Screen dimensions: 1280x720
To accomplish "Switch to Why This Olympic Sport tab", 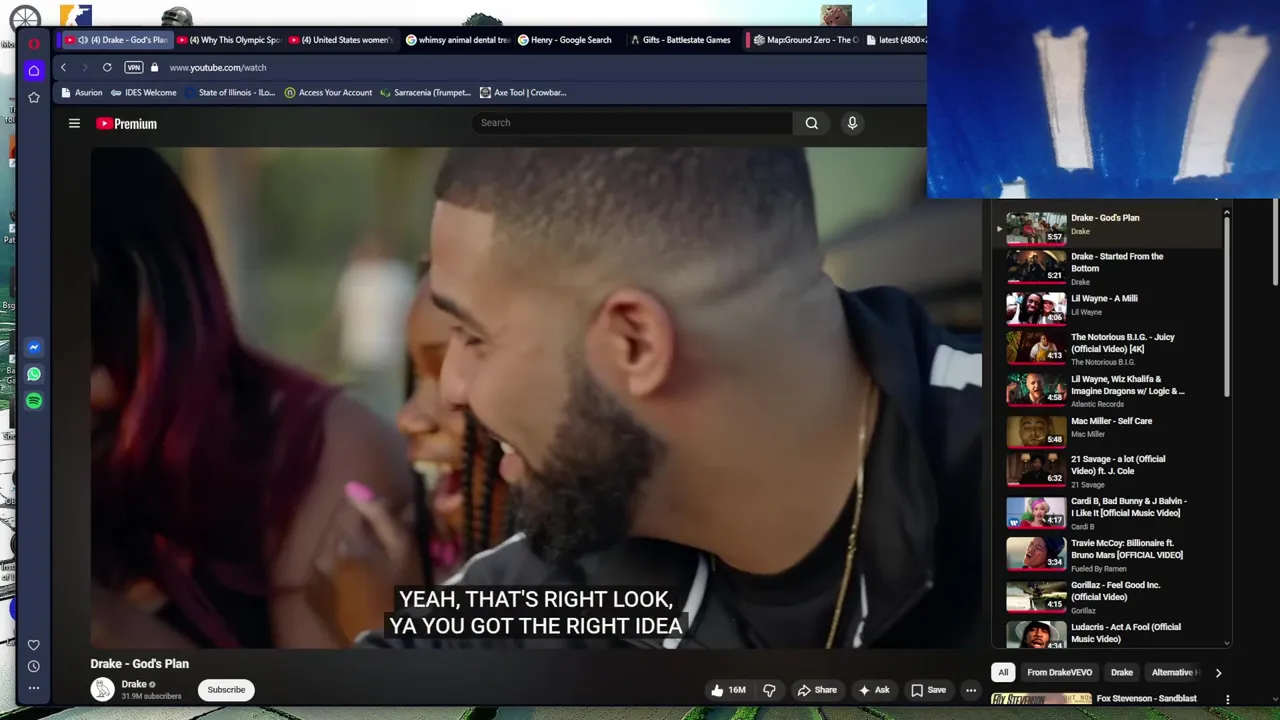I will [x=229, y=40].
